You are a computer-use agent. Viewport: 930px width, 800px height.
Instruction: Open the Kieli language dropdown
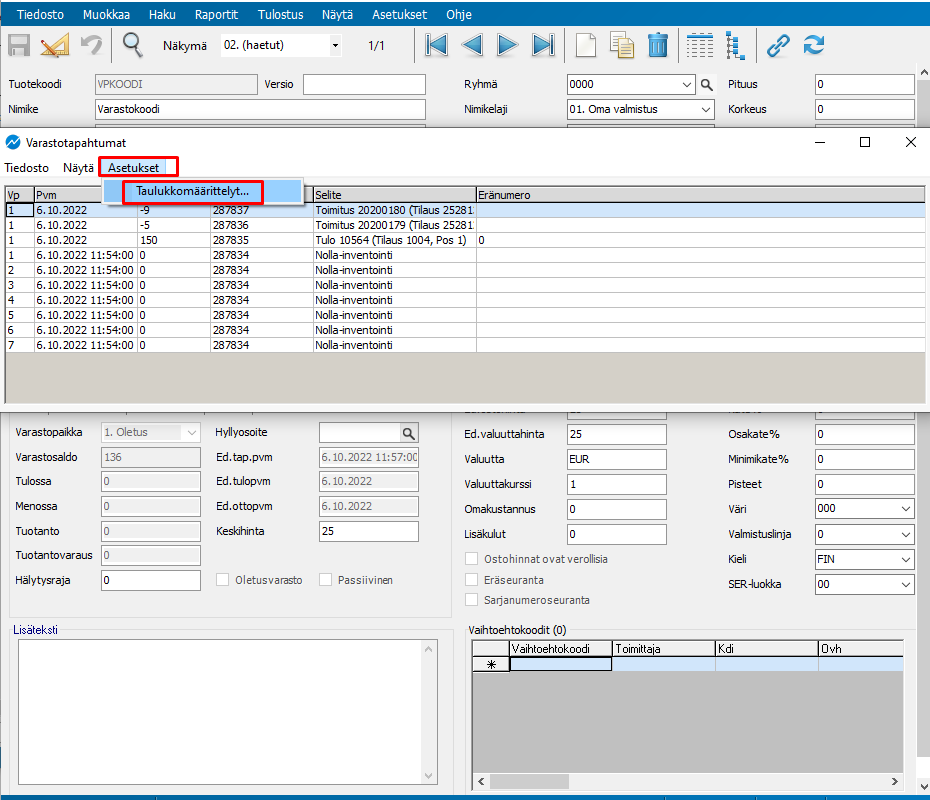click(905, 559)
